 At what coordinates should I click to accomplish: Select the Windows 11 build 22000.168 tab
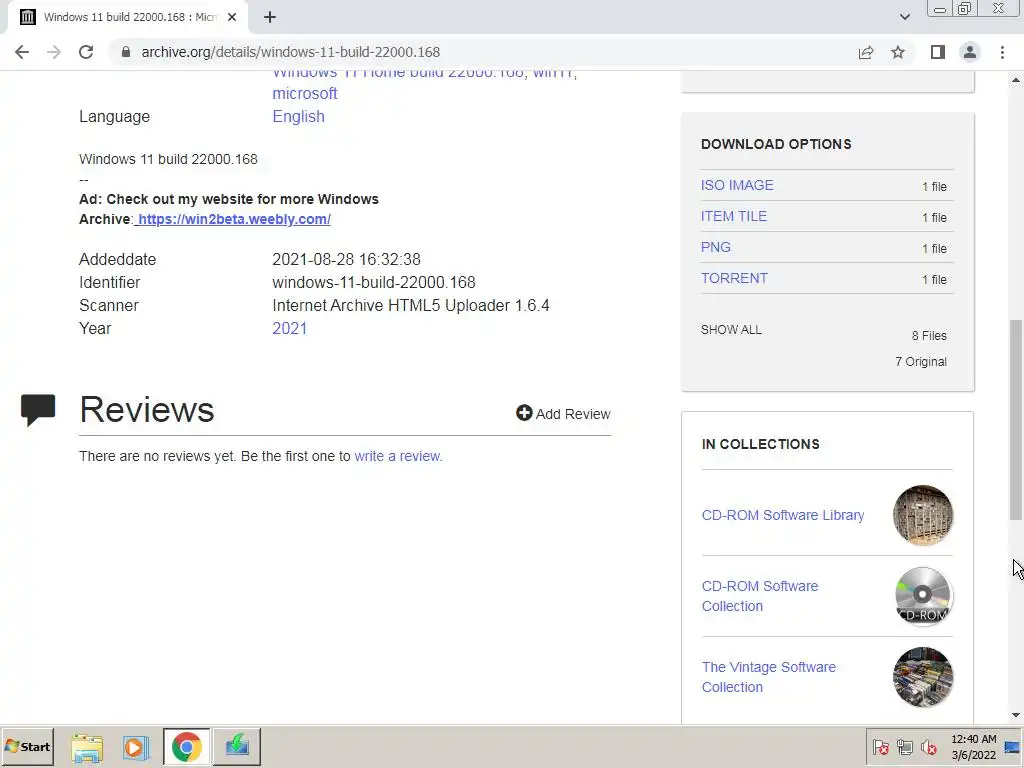(x=127, y=17)
